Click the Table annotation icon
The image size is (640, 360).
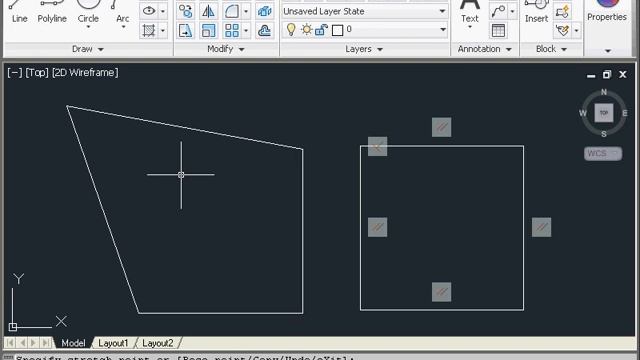coord(498,31)
